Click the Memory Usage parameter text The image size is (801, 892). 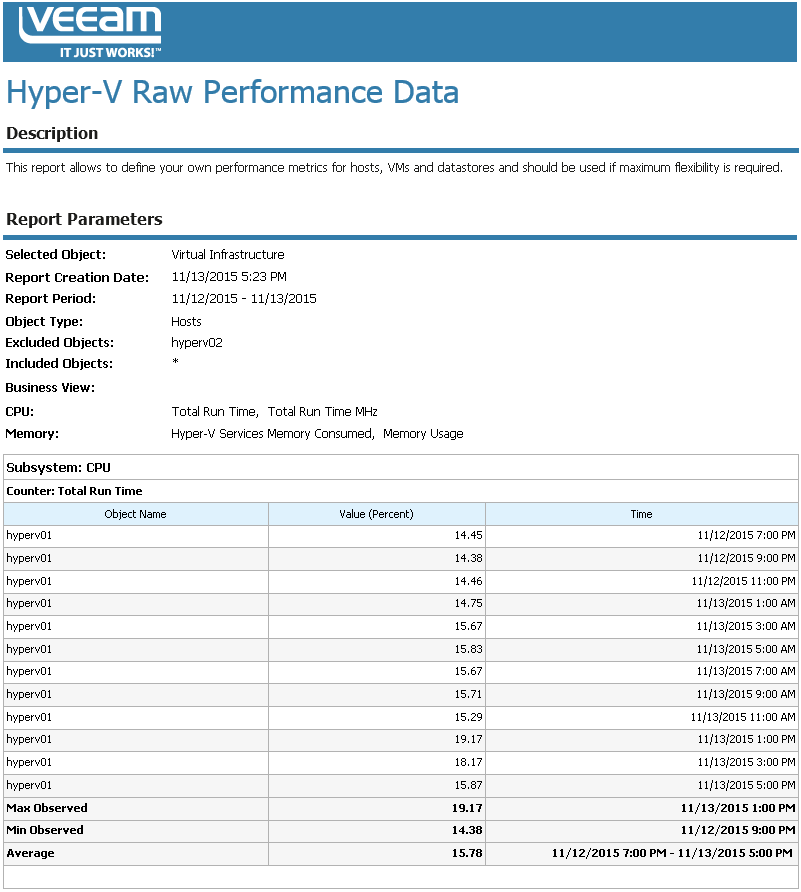tap(423, 434)
